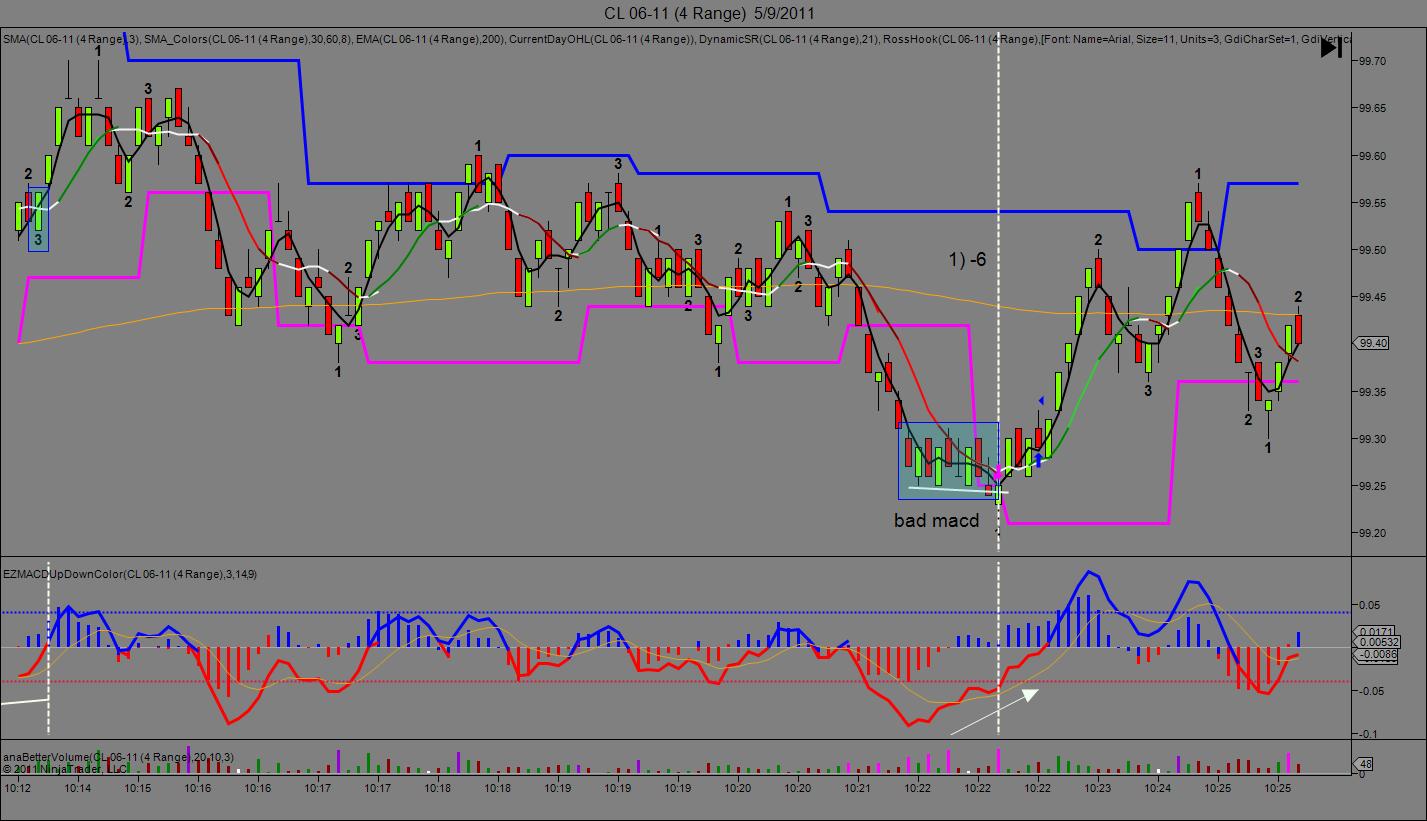Click the 99.40 current price marker
Viewport: 1427px width, 821px height.
pos(1371,343)
